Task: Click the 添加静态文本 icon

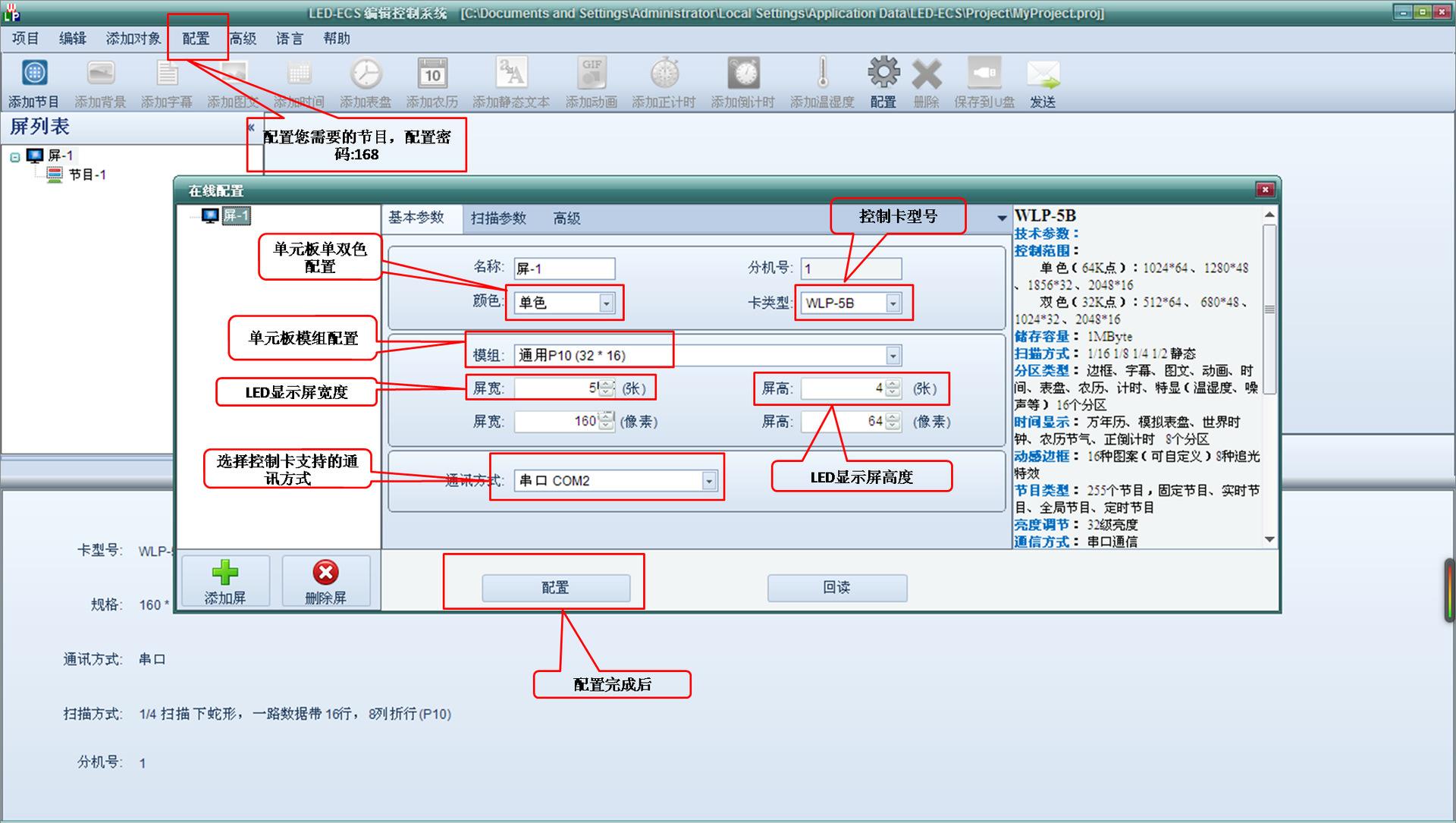Action: pos(511,74)
